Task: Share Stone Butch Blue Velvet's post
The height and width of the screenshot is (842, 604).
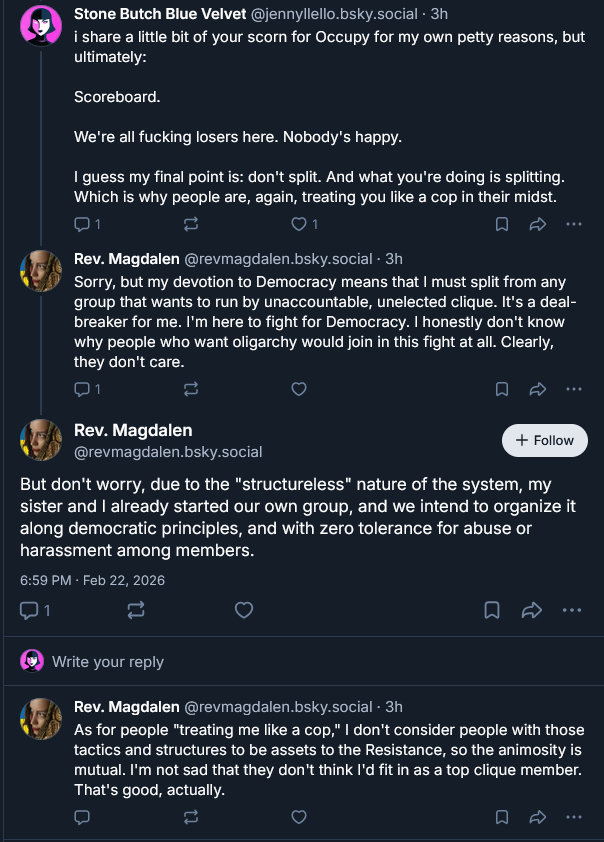Action: pyautogui.click(x=537, y=224)
